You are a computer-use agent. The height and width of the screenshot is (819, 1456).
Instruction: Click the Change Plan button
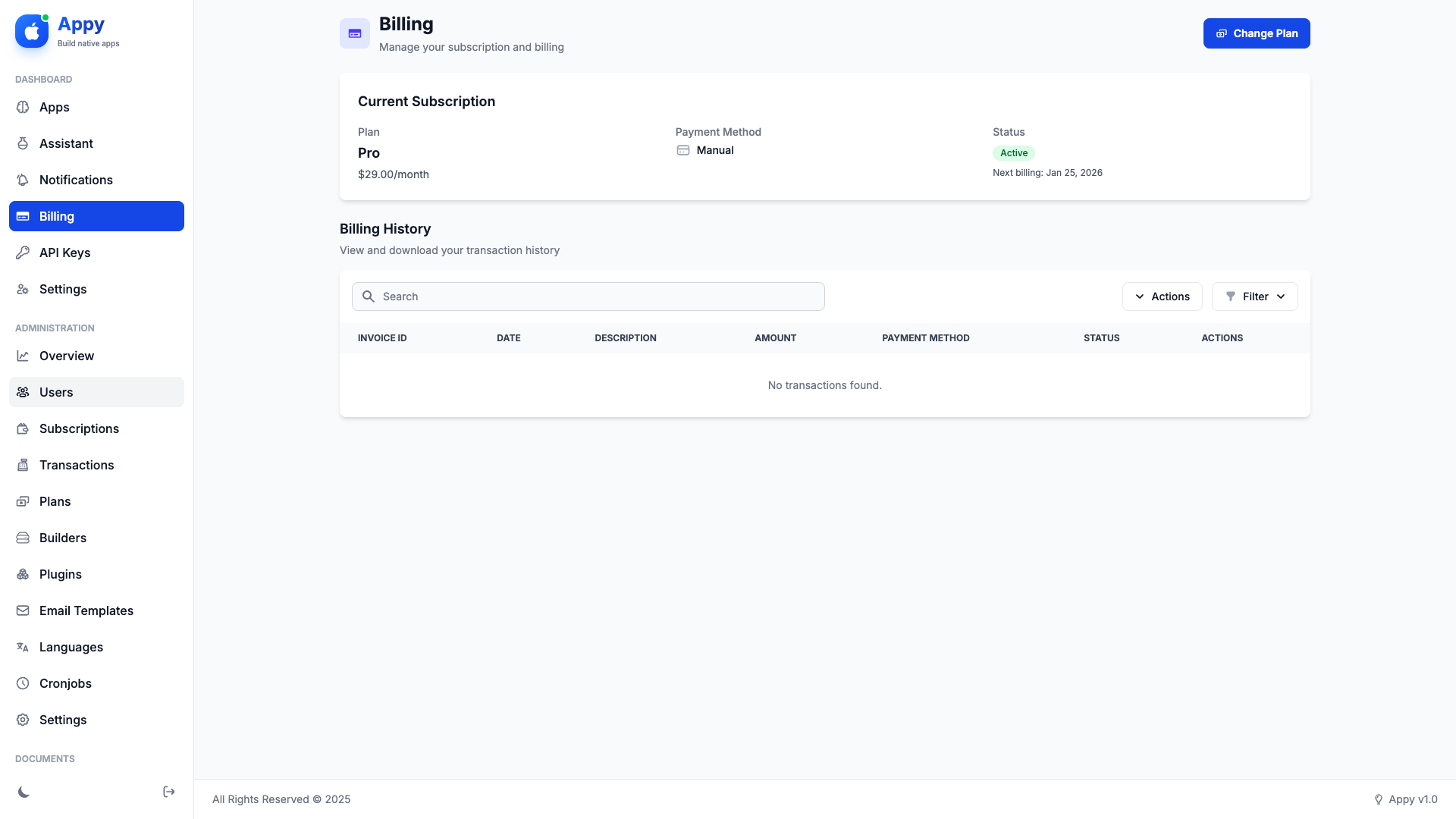[1256, 33]
